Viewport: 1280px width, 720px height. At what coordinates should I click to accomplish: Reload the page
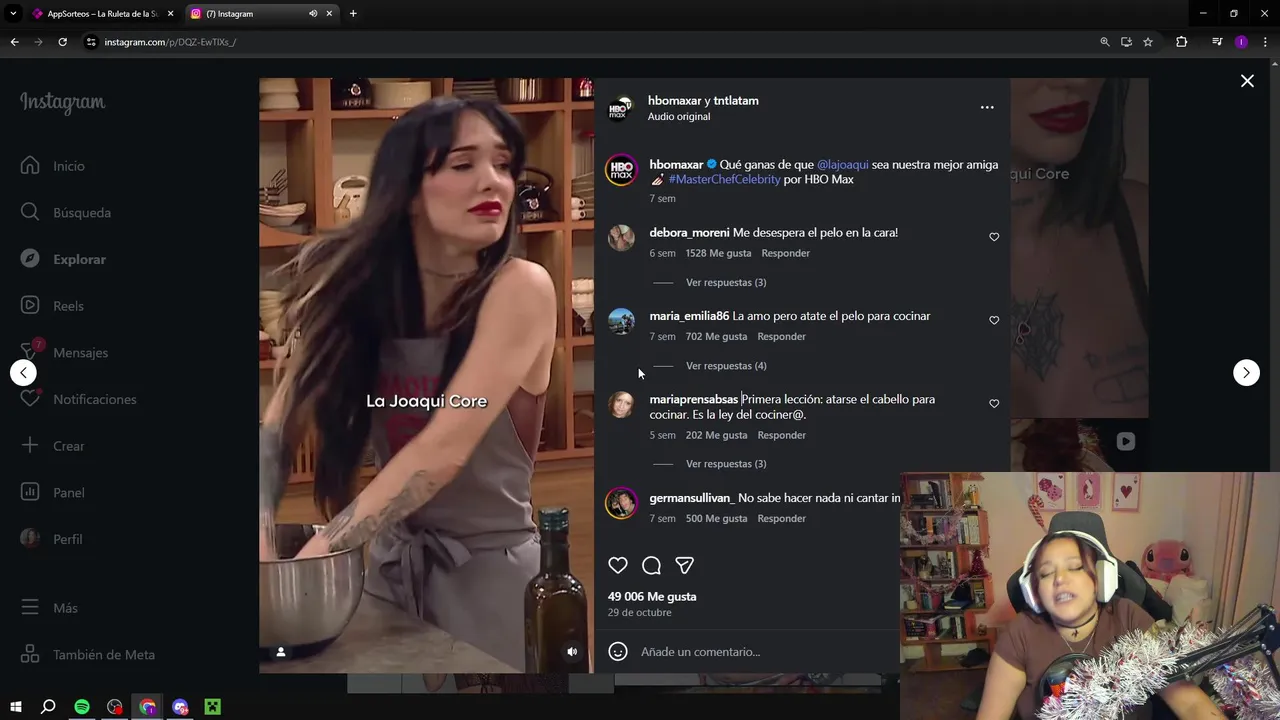click(62, 42)
